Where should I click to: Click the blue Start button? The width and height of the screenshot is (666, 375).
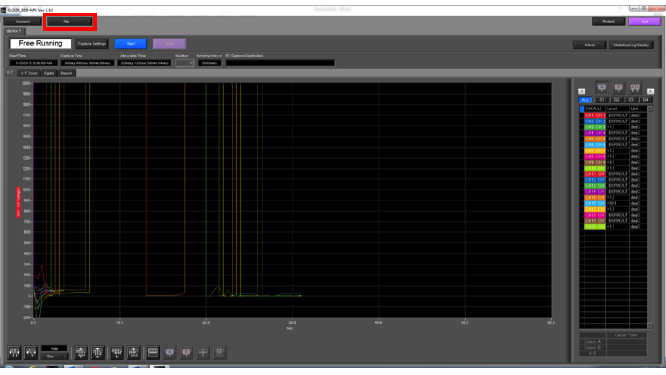[x=130, y=44]
